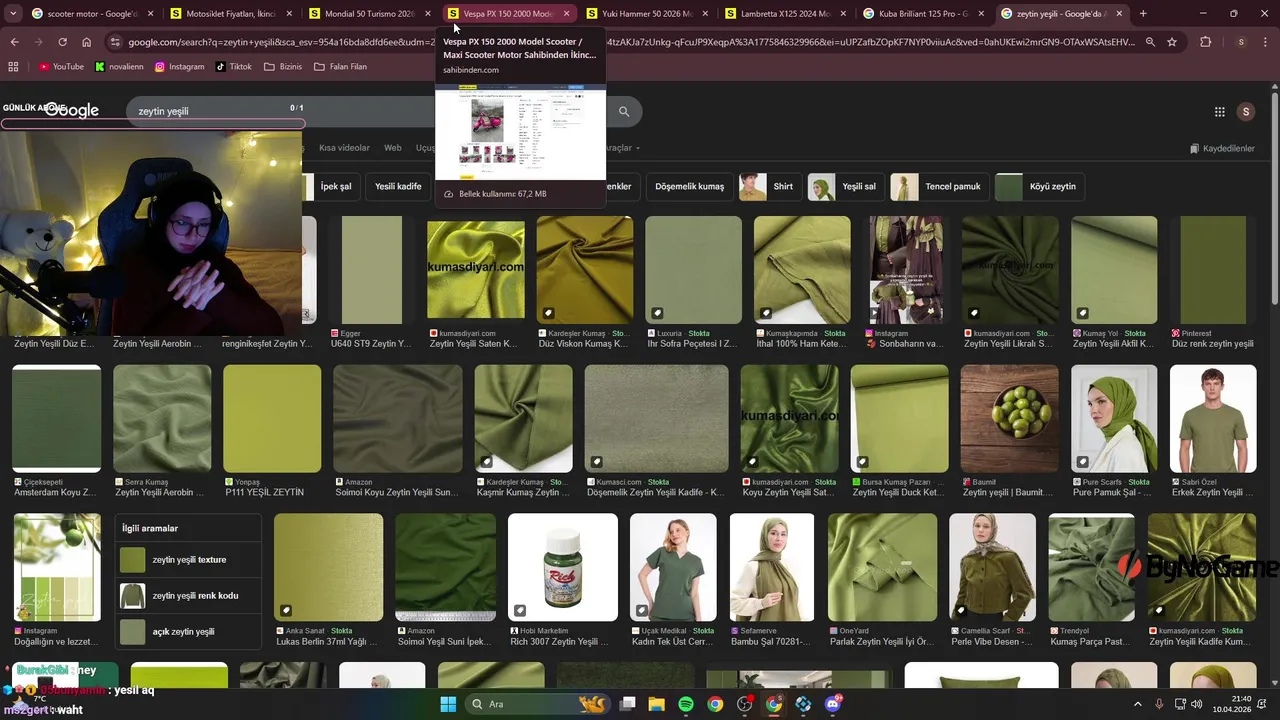Viewport: 1280px width, 720px height.
Task: Open Task View on the taskbar
Action: 626,704
